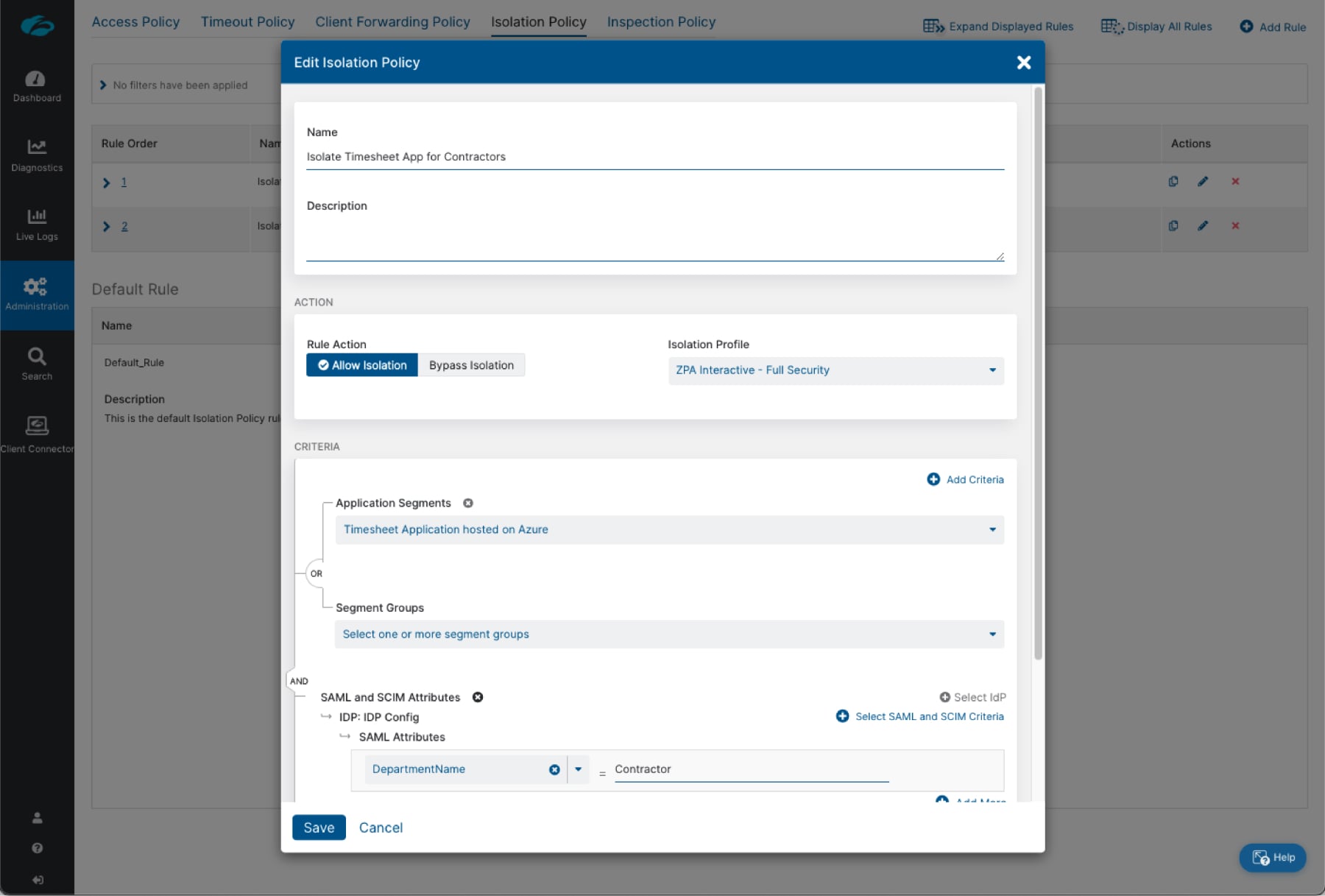Expand the Segment Groups dropdown

pos(668,634)
